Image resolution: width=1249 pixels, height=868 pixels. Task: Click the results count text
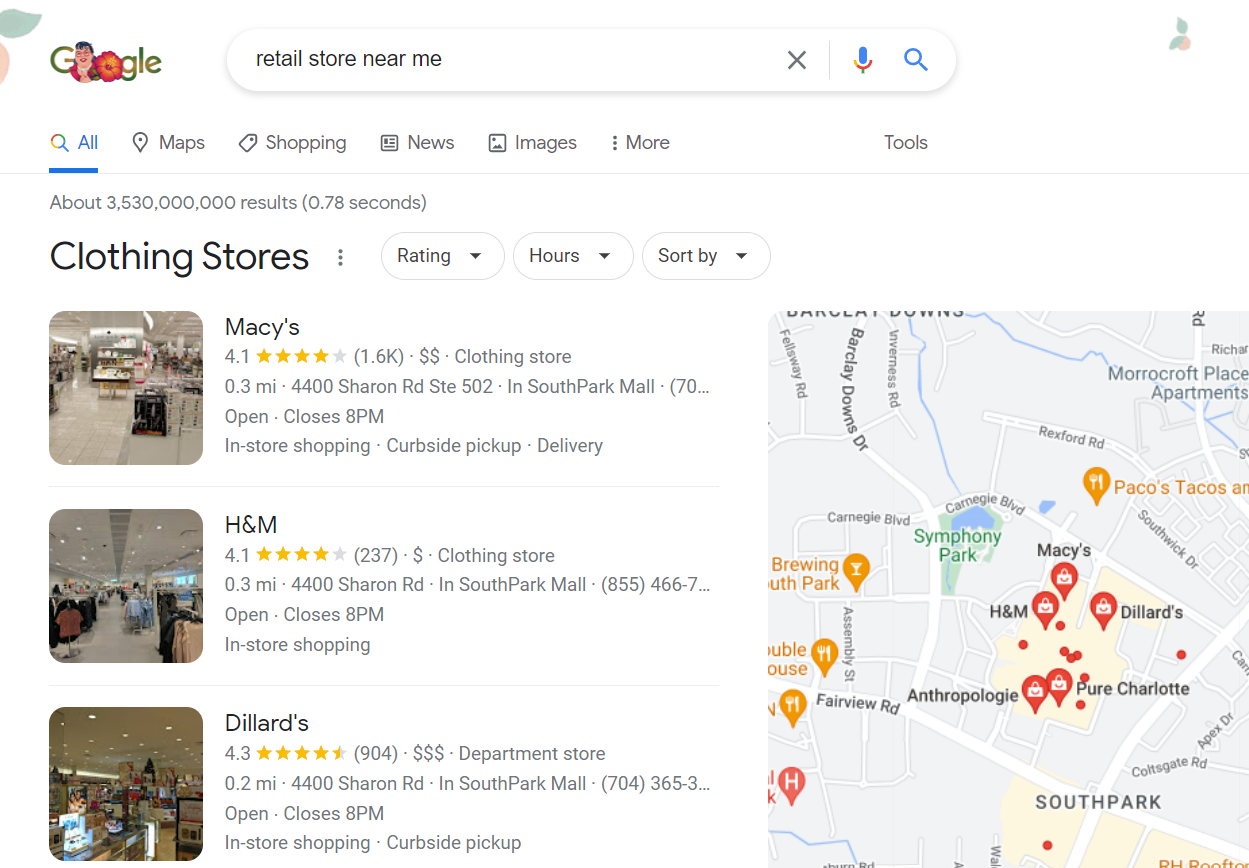(x=238, y=203)
